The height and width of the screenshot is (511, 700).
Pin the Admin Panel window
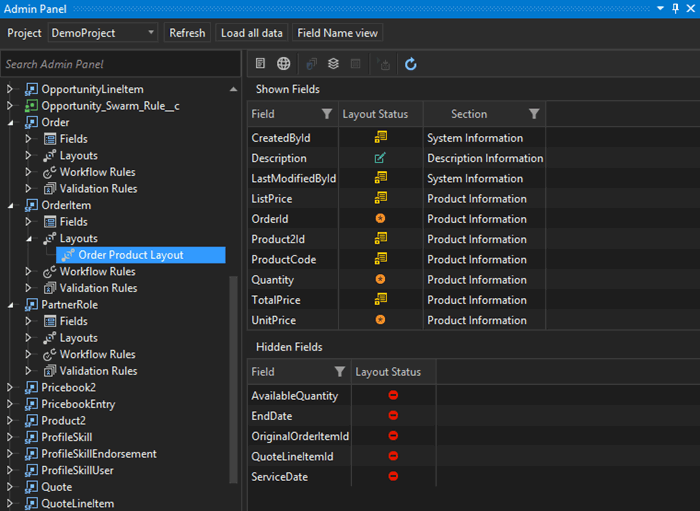(675, 8)
